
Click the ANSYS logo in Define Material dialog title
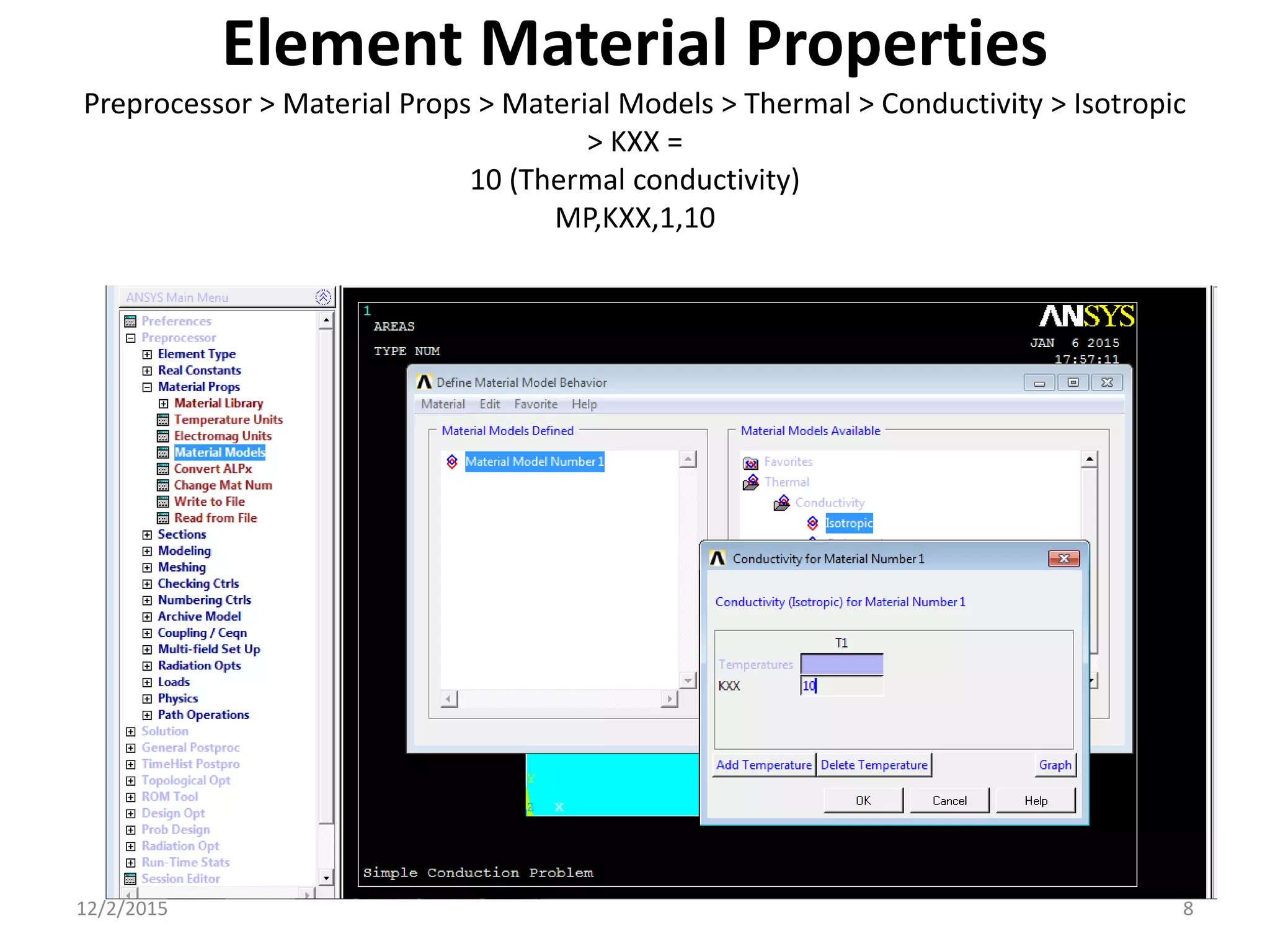tap(424, 382)
